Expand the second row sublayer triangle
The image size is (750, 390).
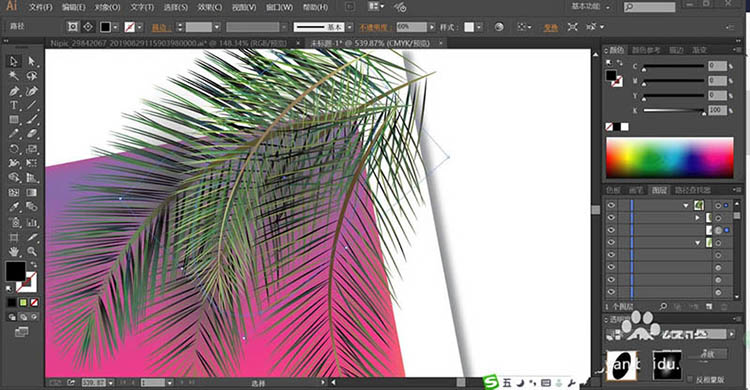698,218
